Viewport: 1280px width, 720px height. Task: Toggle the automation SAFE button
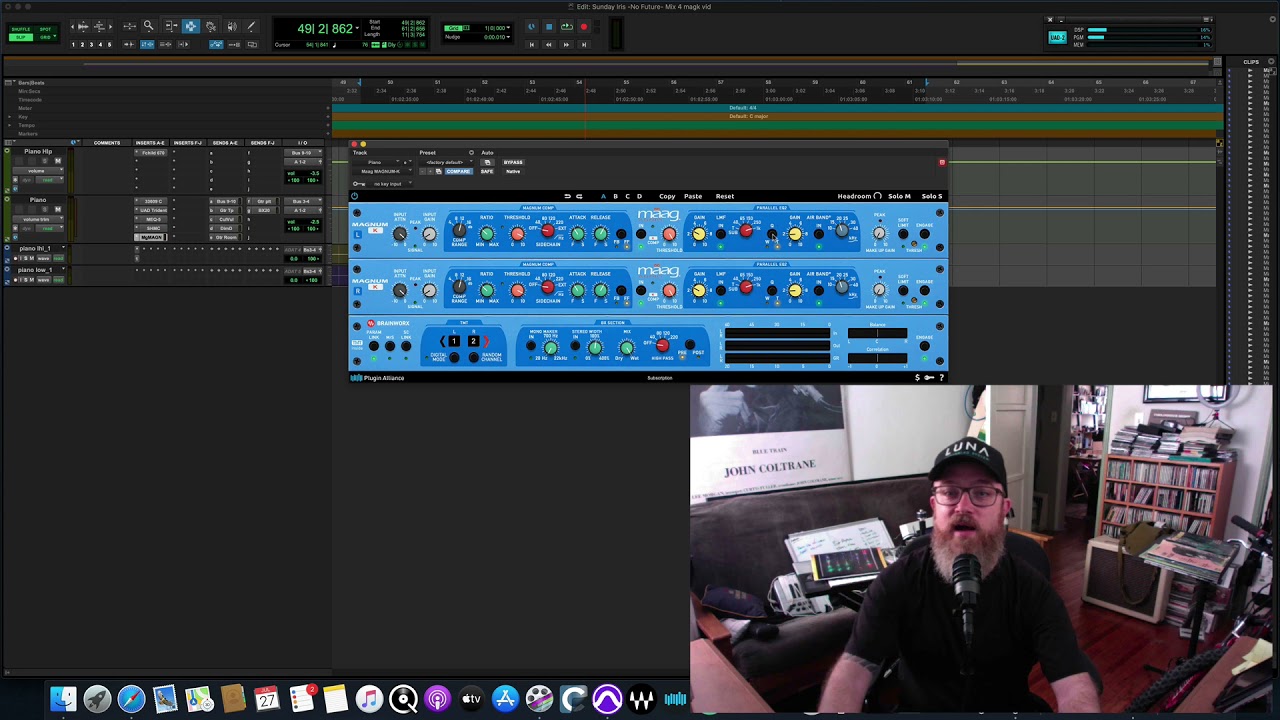click(x=487, y=172)
